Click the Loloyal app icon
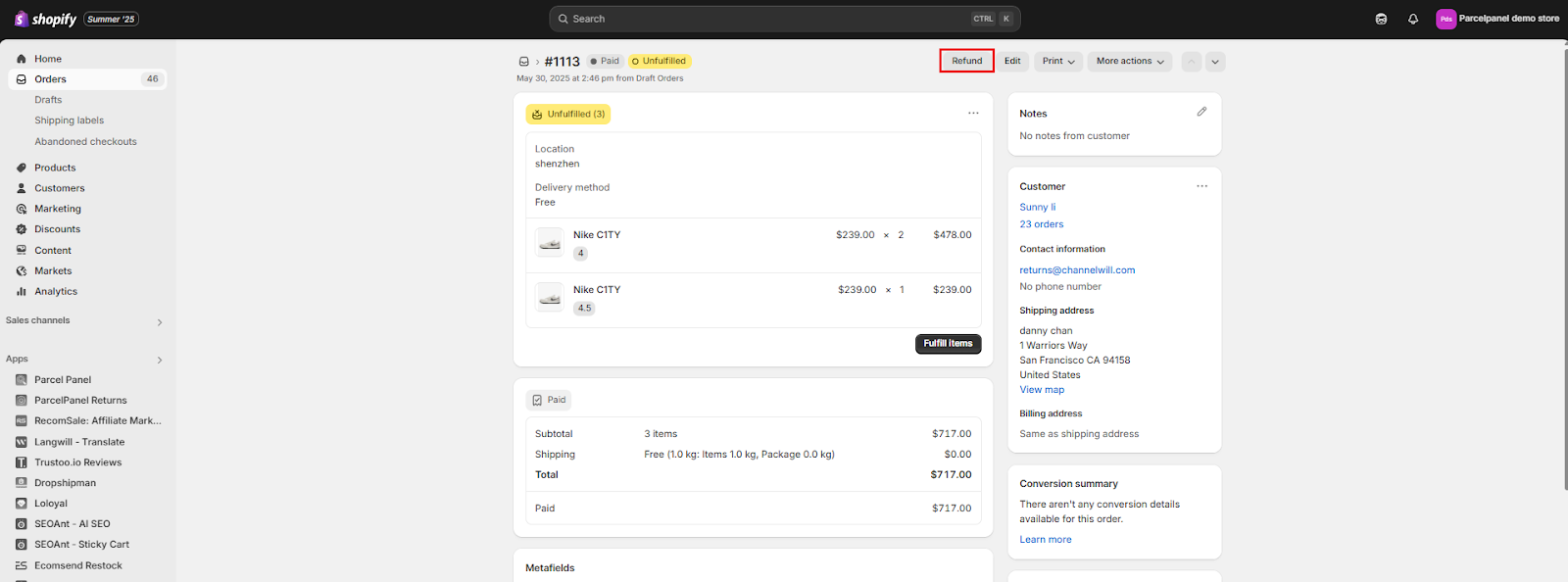Viewport: 1568px width, 582px height. click(x=22, y=504)
